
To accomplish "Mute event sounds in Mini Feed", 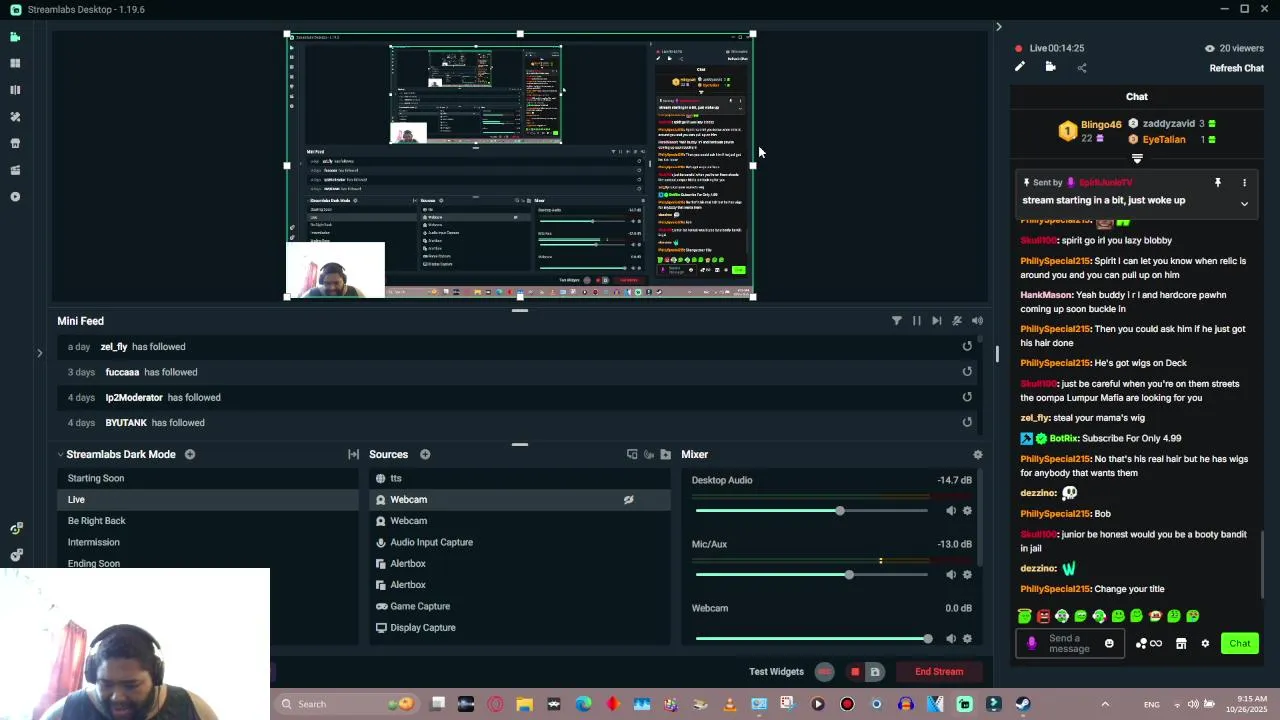I will pos(977,321).
